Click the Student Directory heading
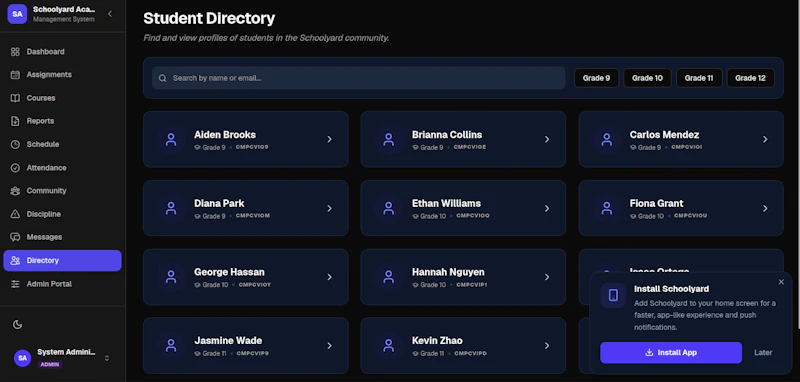 coord(209,19)
